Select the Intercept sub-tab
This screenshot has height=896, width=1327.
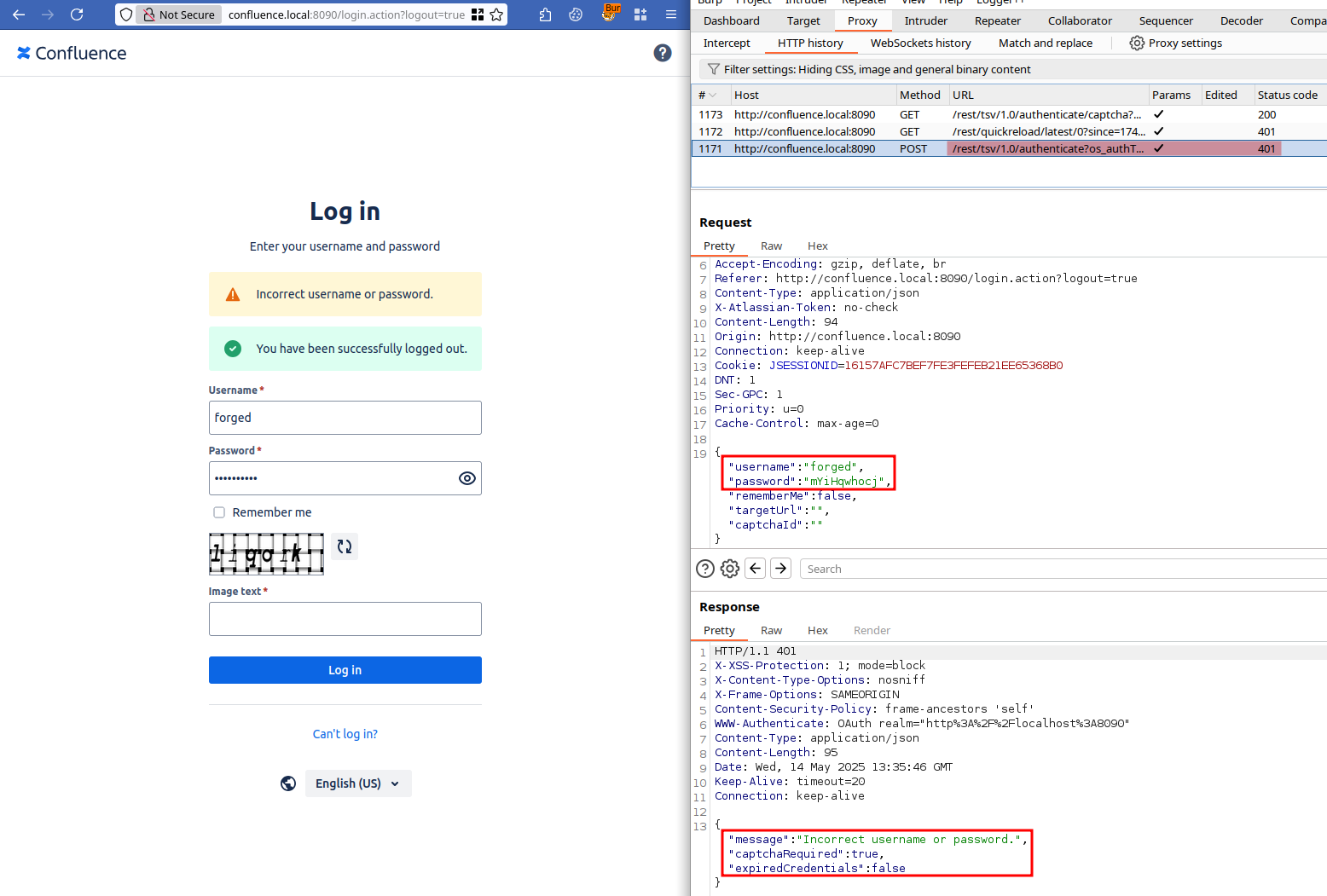tap(727, 43)
